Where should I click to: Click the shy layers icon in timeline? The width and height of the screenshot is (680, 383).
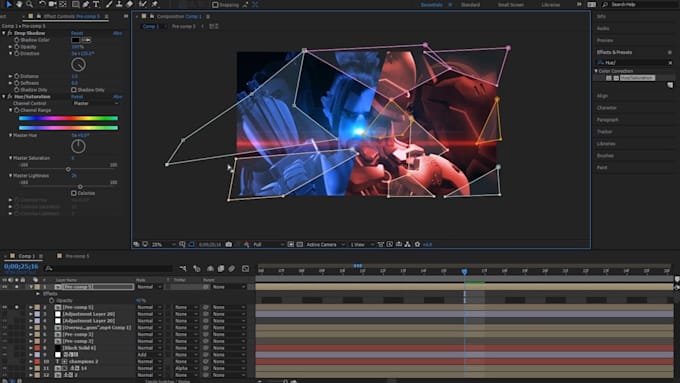pyautogui.click(x=210, y=269)
